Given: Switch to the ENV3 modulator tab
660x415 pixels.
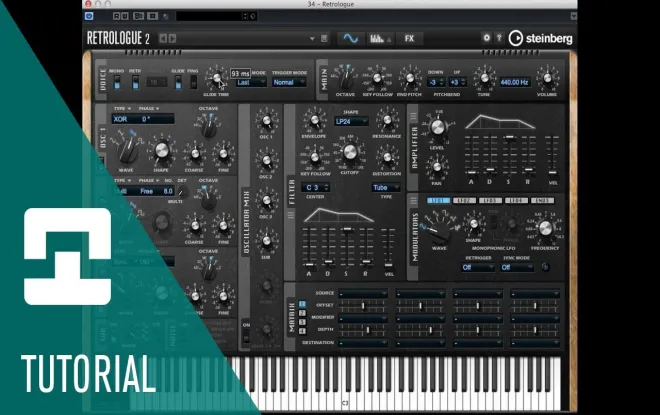Looking at the screenshot, I should 542,201.
